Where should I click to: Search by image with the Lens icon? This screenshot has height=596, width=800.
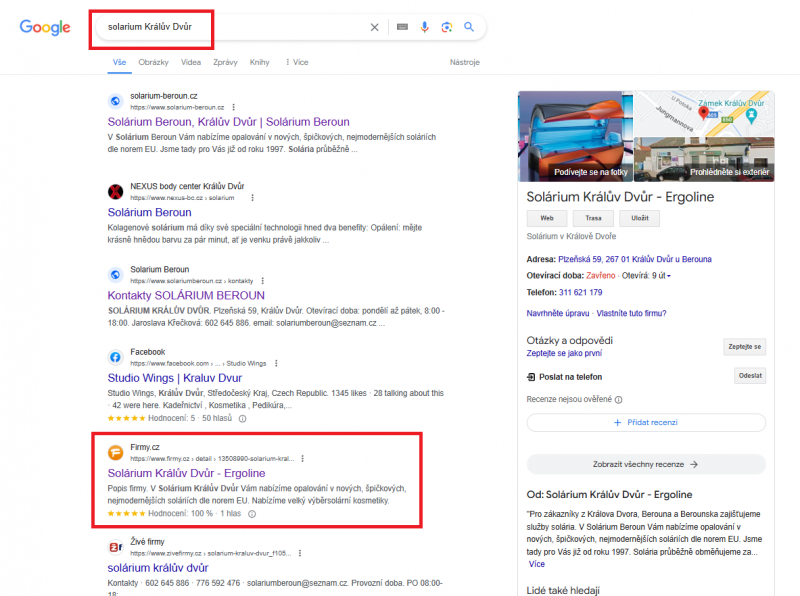click(x=446, y=27)
